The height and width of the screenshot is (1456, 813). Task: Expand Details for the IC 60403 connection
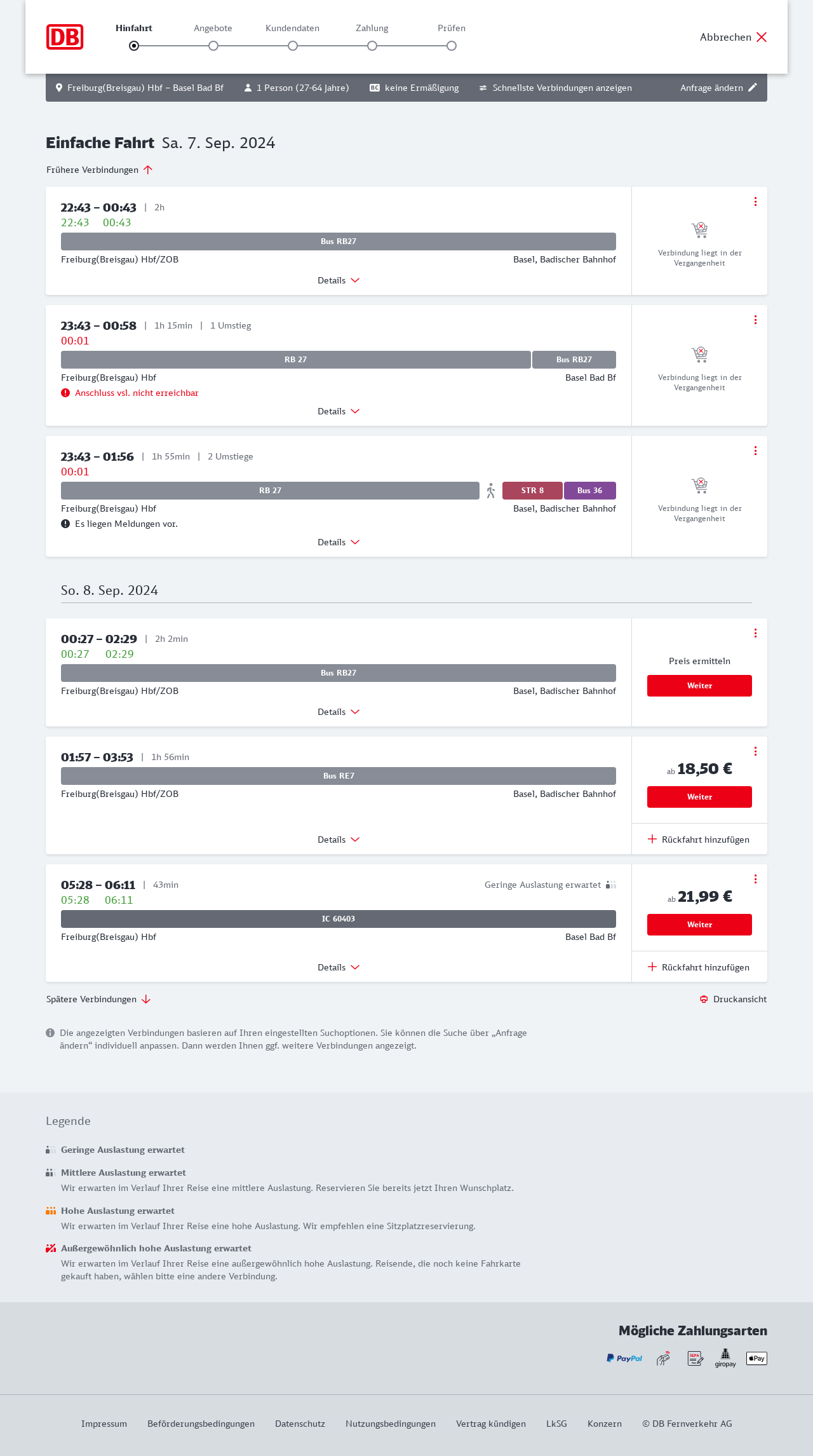coord(339,967)
